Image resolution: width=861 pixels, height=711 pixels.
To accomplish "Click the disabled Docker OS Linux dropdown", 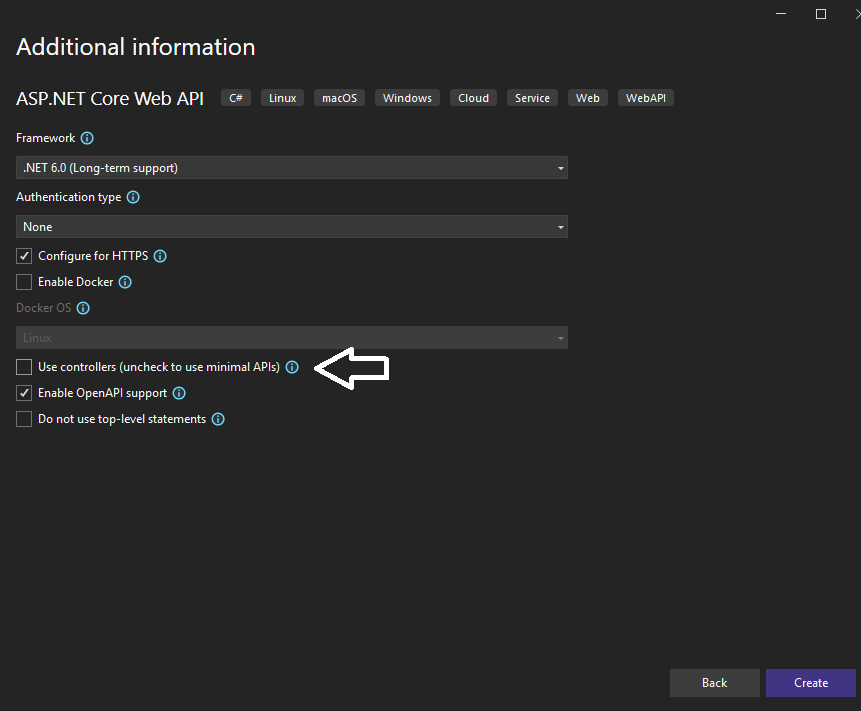I will pos(292,338).
